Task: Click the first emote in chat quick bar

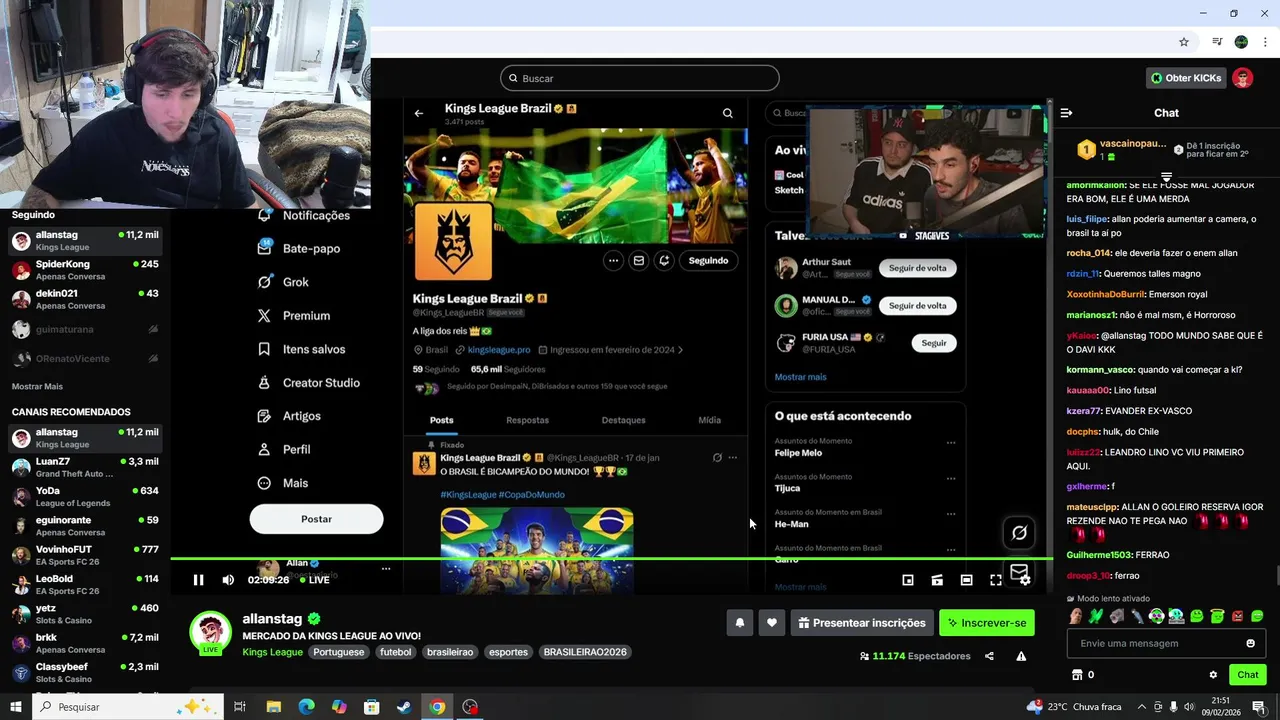Action: pyautogui.click(x=1075, y=616)
